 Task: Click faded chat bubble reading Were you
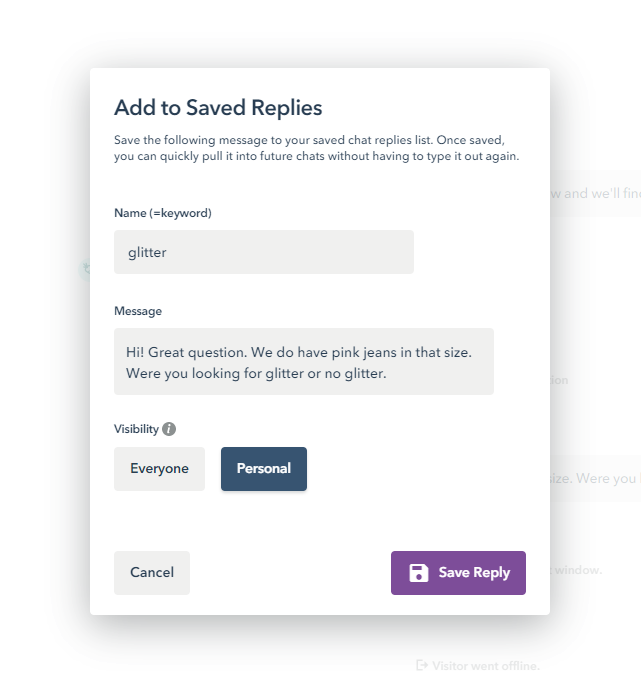click(x=596, y=478)
